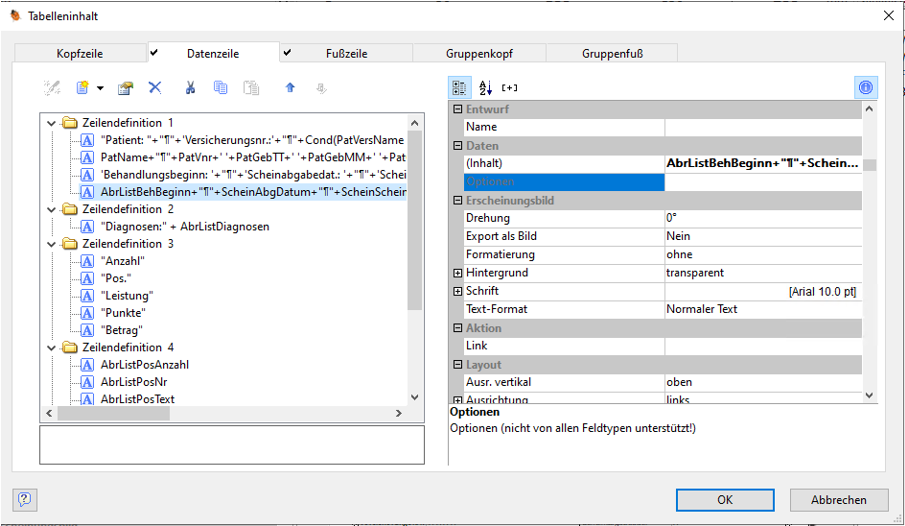Click the property grid scroll-down arrow
The height and width of the screenshot is (526, 905).
870,396
